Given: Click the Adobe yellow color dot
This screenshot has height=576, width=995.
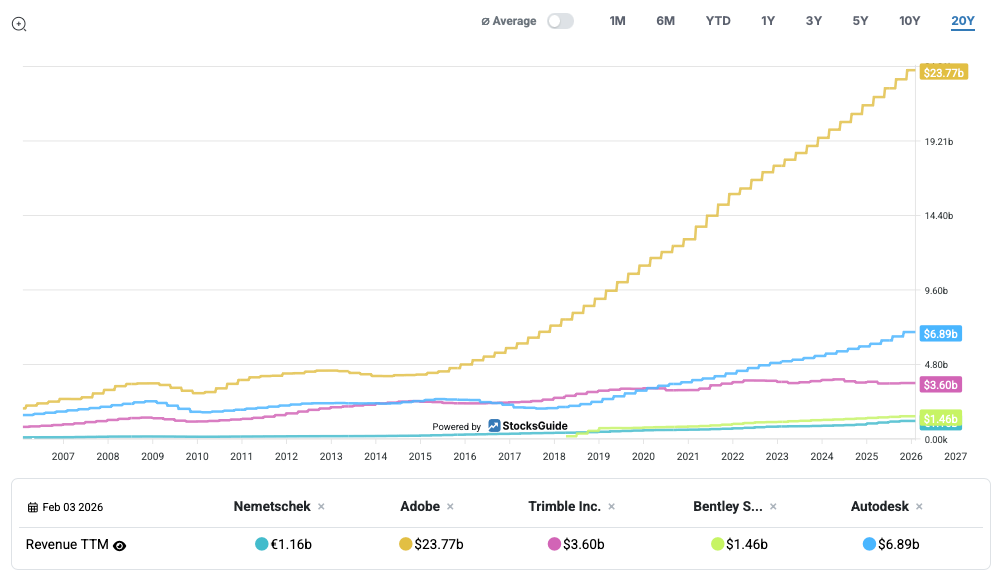Looking at the screenshot, I should pos(405,545).
